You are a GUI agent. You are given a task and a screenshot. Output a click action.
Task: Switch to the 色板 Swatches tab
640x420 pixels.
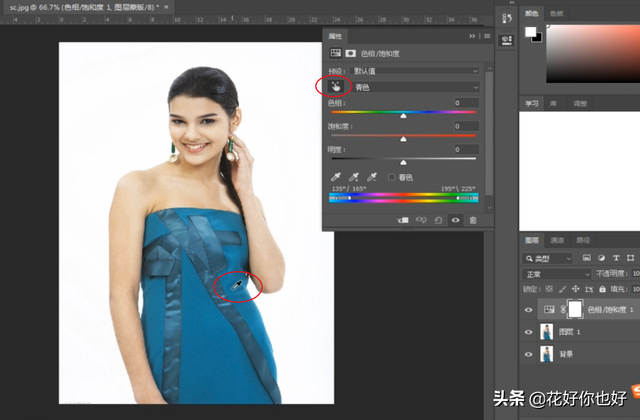556,13
